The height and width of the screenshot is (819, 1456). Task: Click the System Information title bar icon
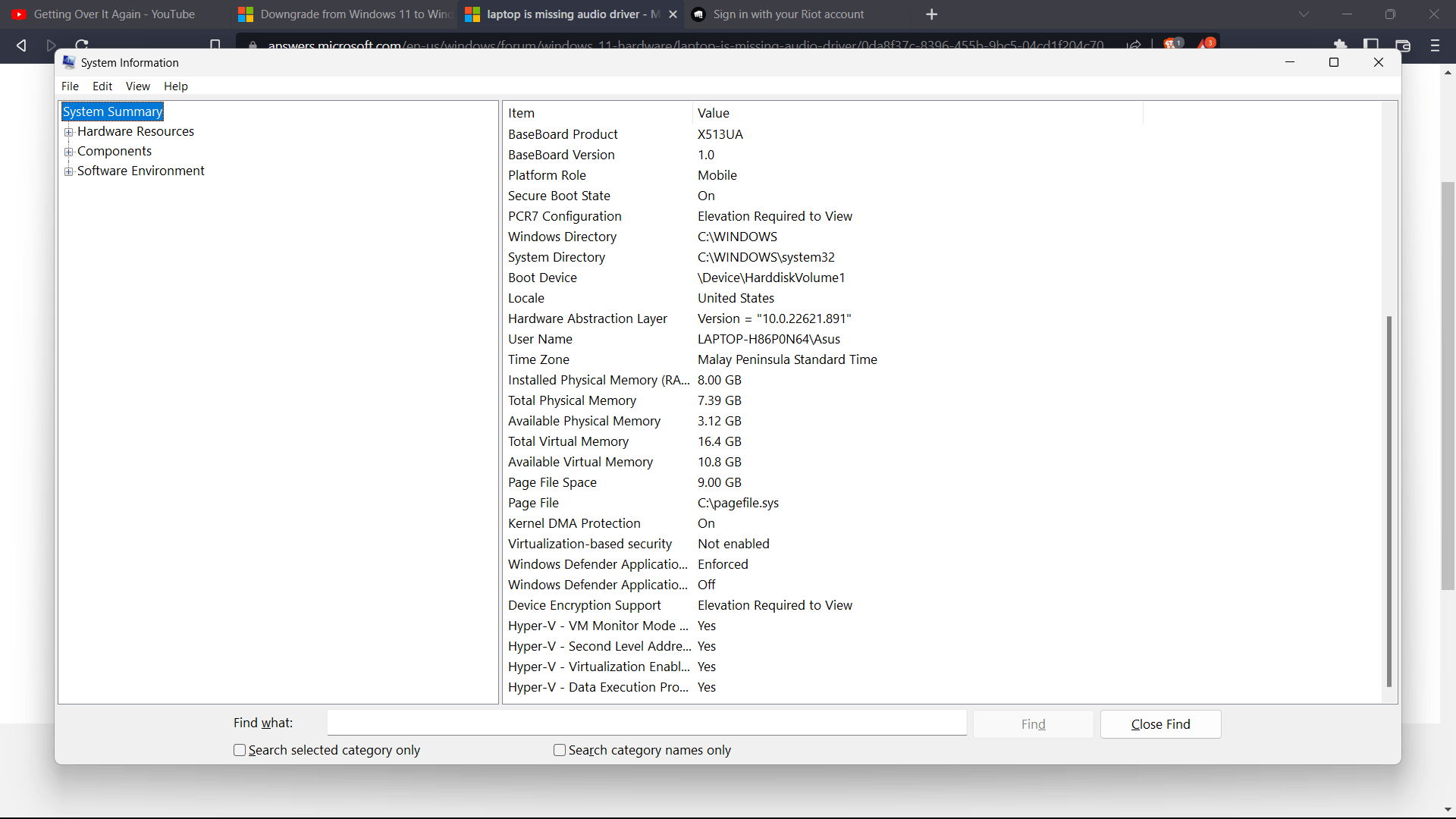click(x=69, y=62)
